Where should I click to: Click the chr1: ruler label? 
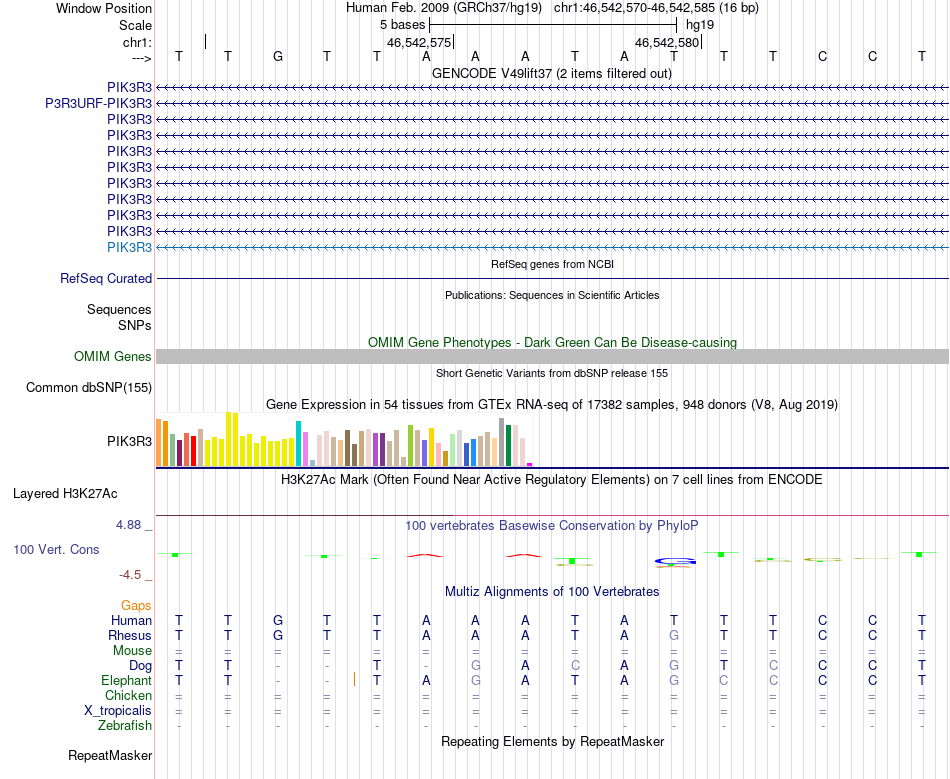coord(137,42)
